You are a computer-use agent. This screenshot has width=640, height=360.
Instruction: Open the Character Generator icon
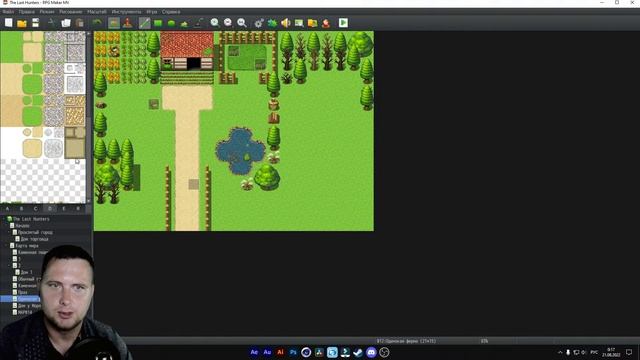pos(326,23)
